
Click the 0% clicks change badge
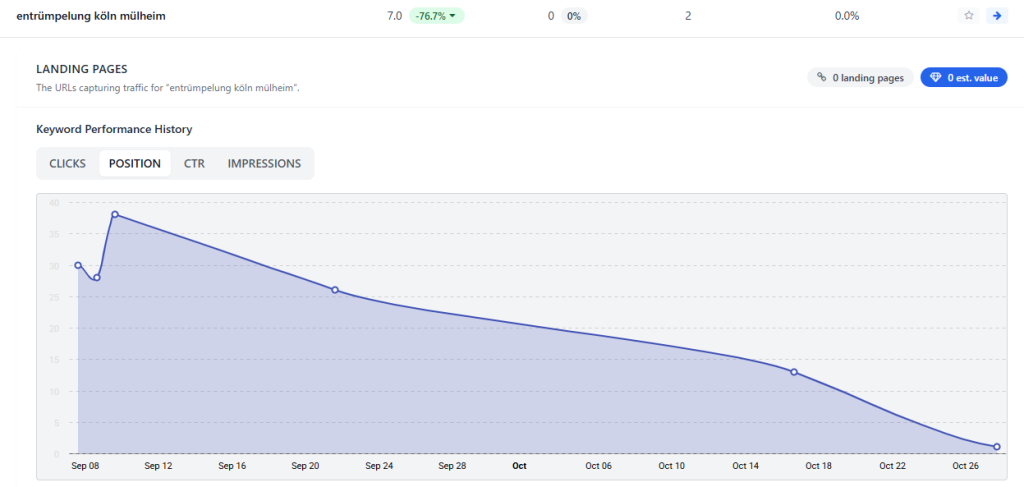[574, 16]
